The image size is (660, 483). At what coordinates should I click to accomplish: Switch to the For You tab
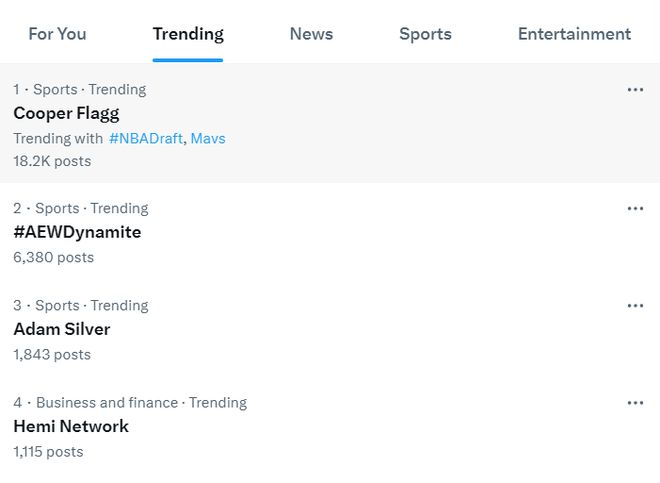57,34
